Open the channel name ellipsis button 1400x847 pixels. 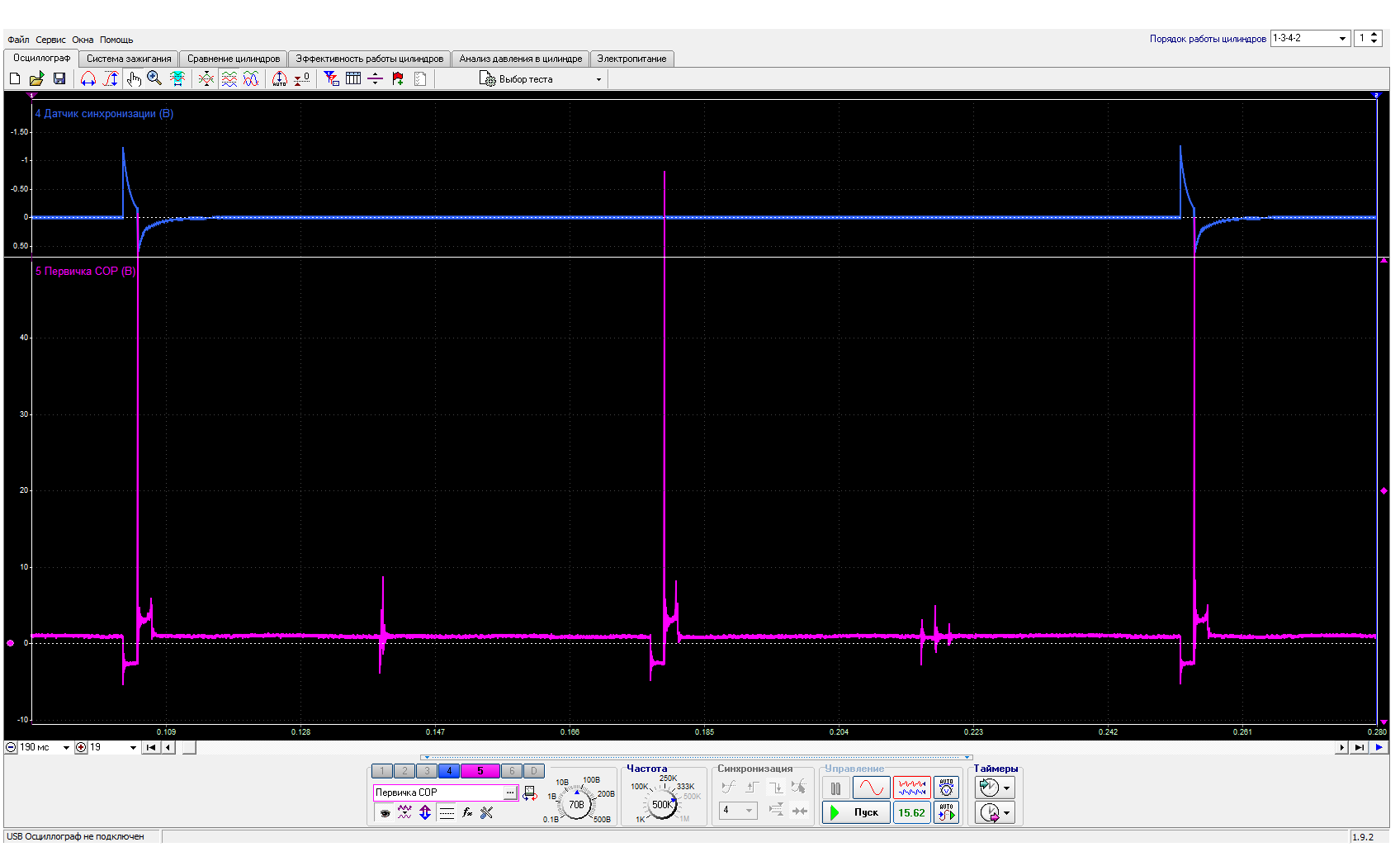click(510, 793)
